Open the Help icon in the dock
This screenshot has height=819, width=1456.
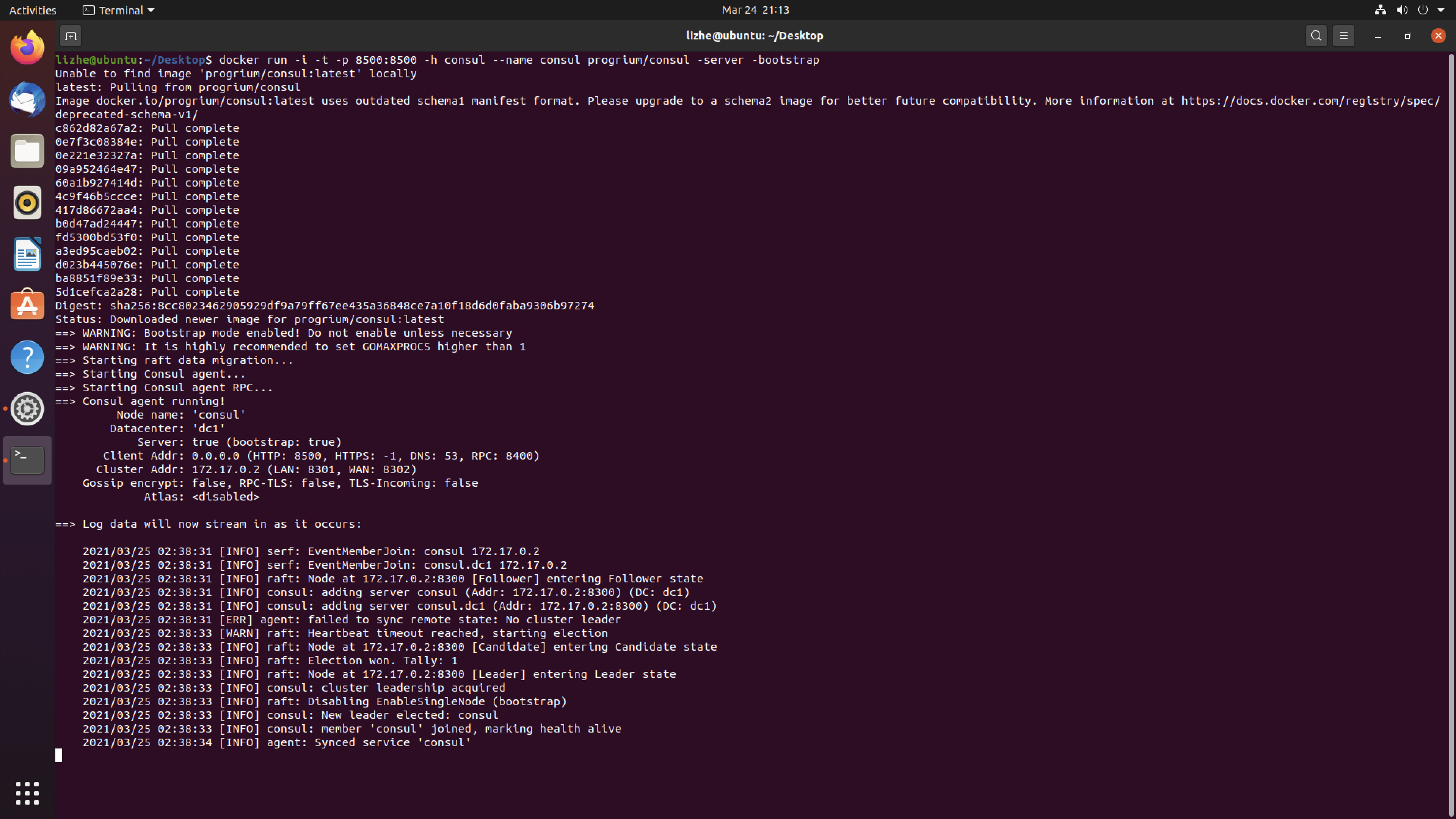coord(27,357)
